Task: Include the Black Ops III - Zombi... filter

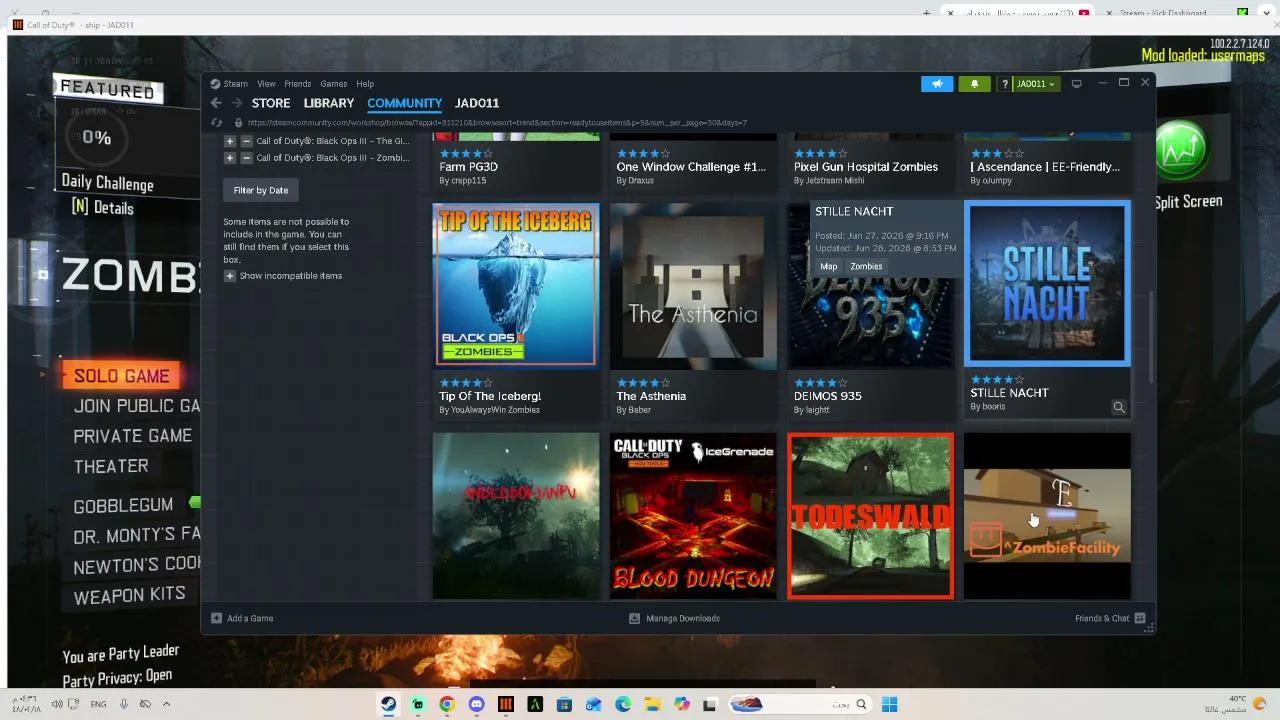Action: click(x=230, y=158)
